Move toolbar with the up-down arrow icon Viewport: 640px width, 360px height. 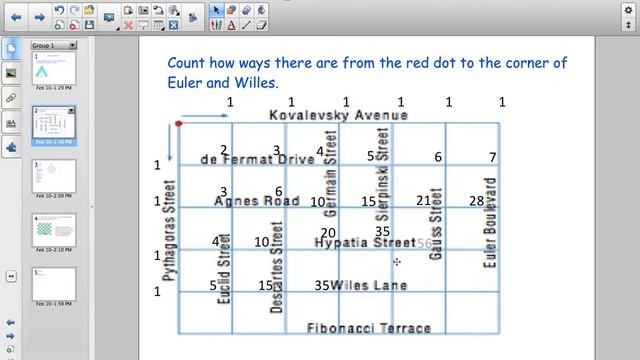coord(628,25)
